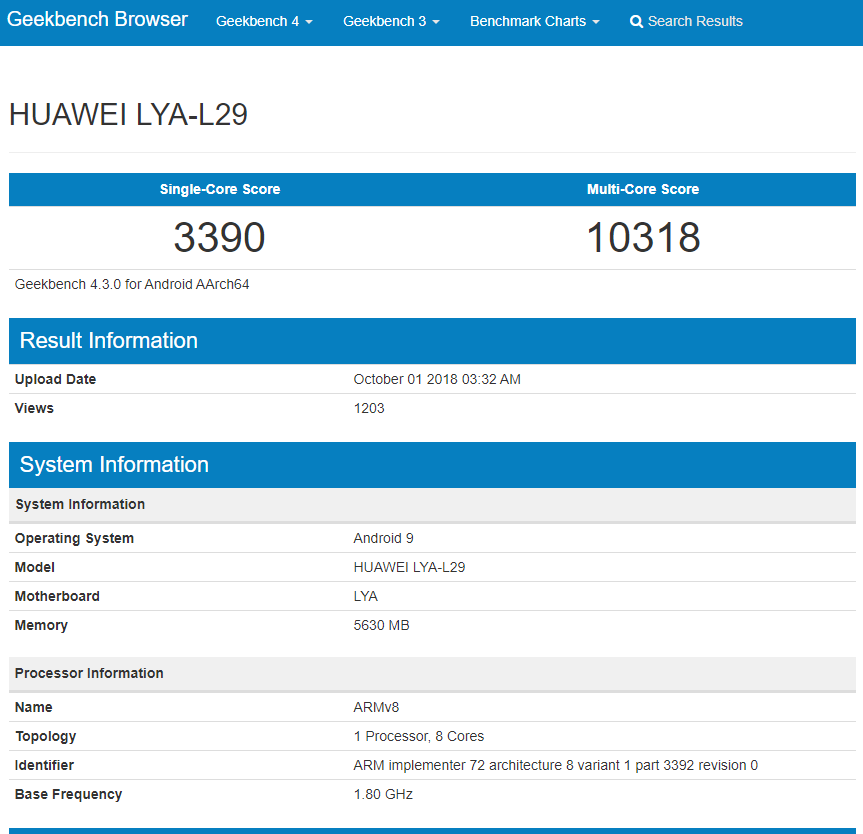Expand the Geekbench 3 dropdown menu
Viewport: 863px width, 834px height.
(x=391, y=21)
